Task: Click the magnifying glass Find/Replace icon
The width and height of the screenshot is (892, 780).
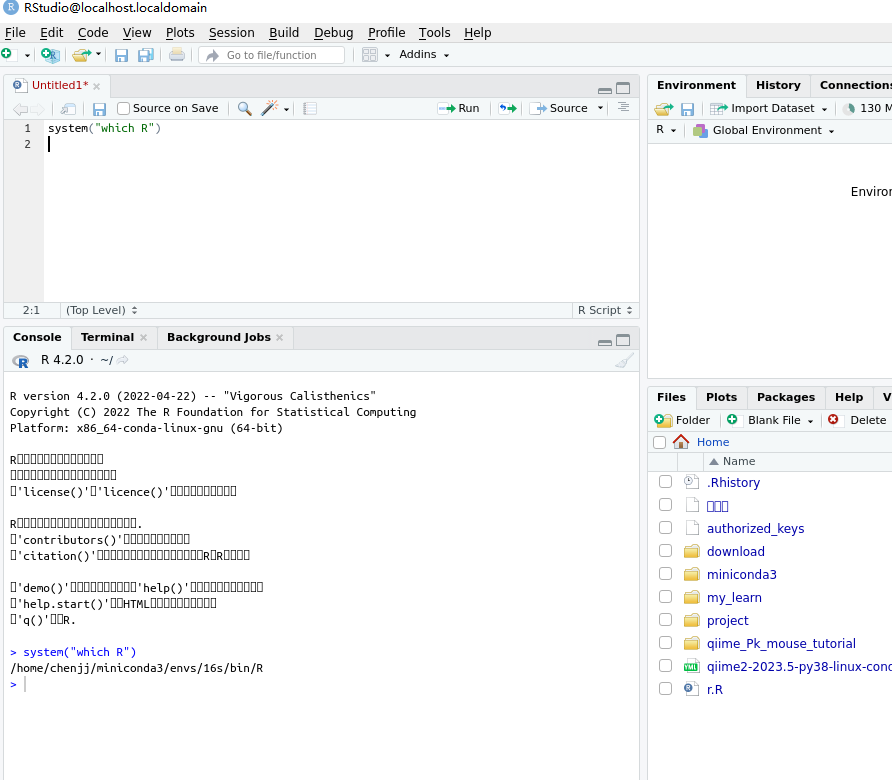Action: pyautogui.click(x=243, y=108)
